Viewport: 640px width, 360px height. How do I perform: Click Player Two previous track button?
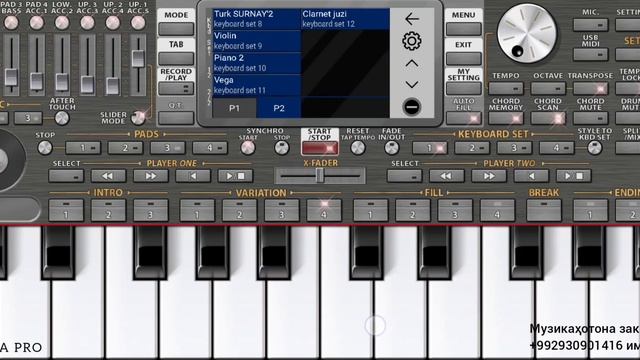[x=531, y=176]
